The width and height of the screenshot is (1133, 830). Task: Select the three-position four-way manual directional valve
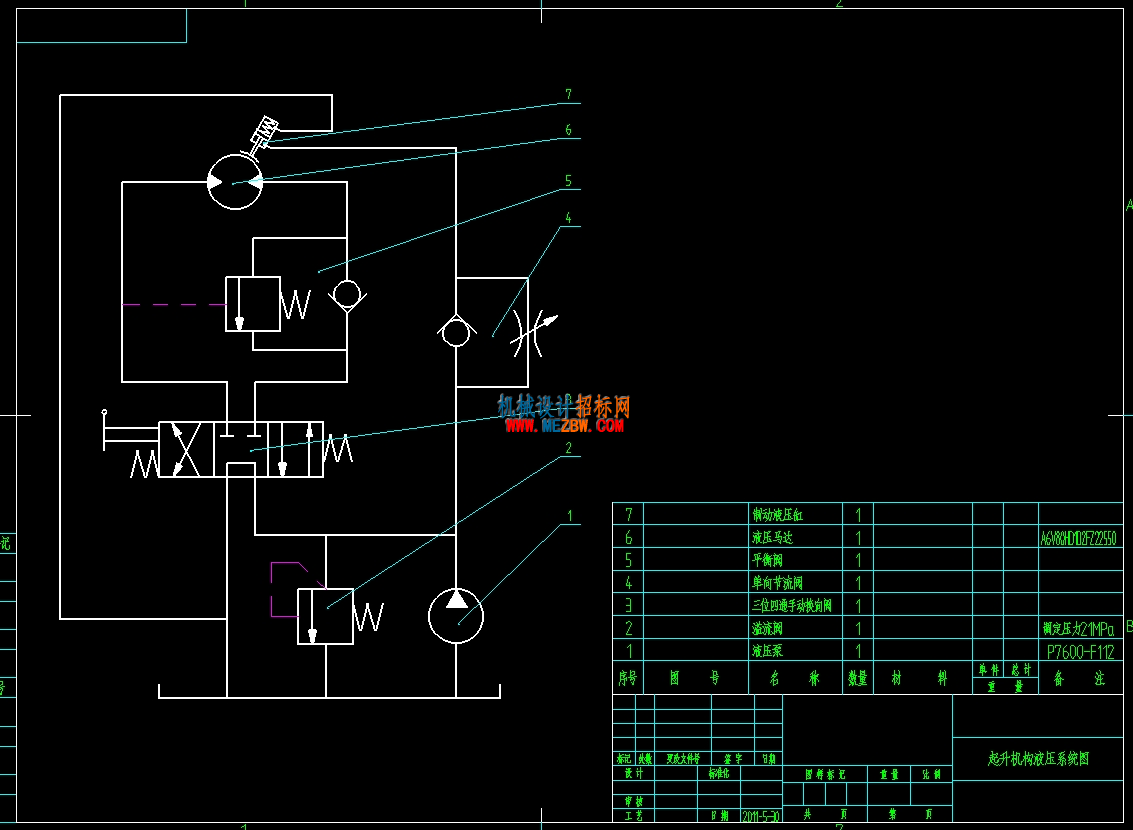tap(241, 449)
